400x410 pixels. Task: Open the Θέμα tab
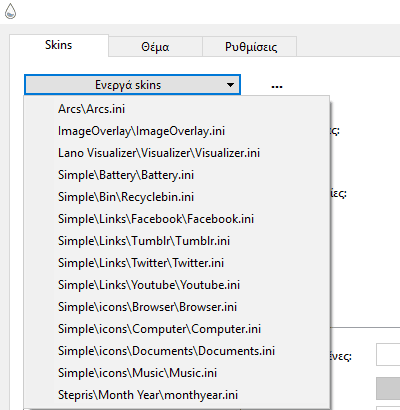tap(155, 47)
